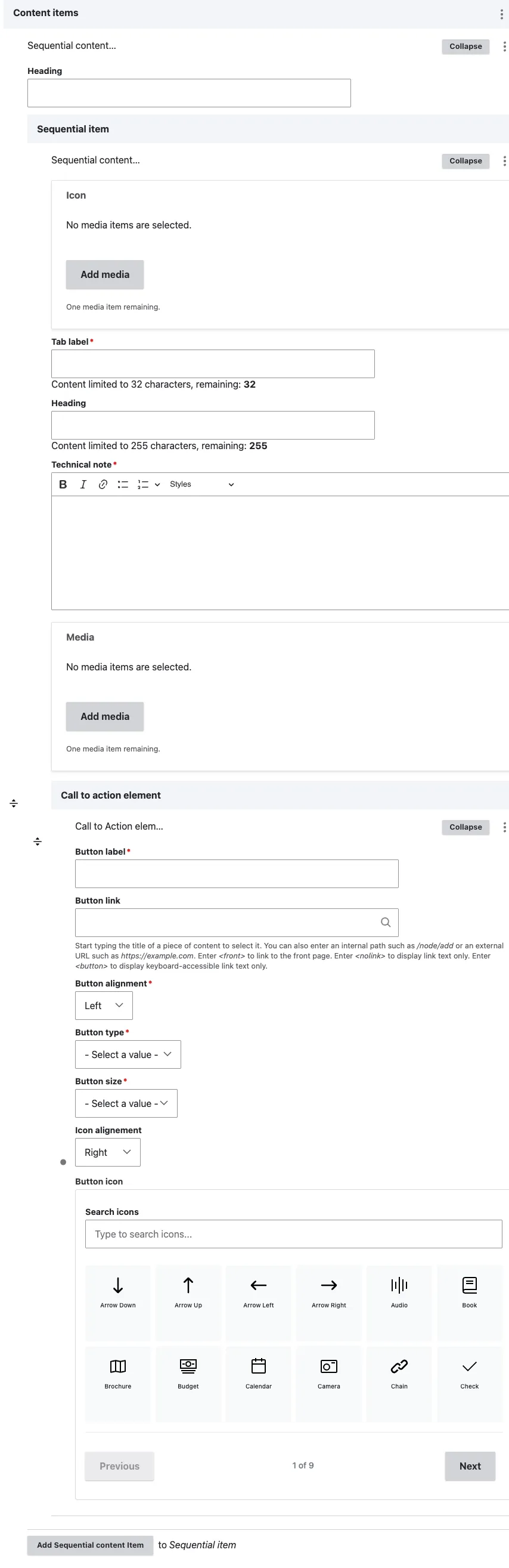Collapse the Call to Action element
This screenshot has width=509, height=1568.
click(x=465, y=827)
